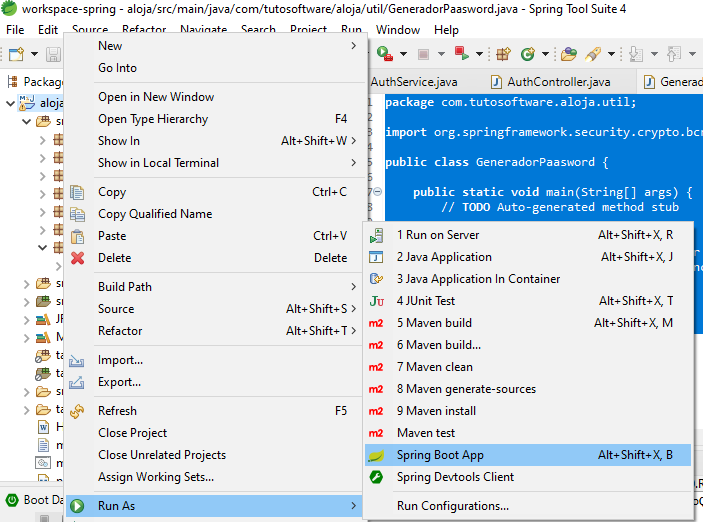
Task: Click the Run with coverage toolbar icon
Action: [x=385, y=54]
